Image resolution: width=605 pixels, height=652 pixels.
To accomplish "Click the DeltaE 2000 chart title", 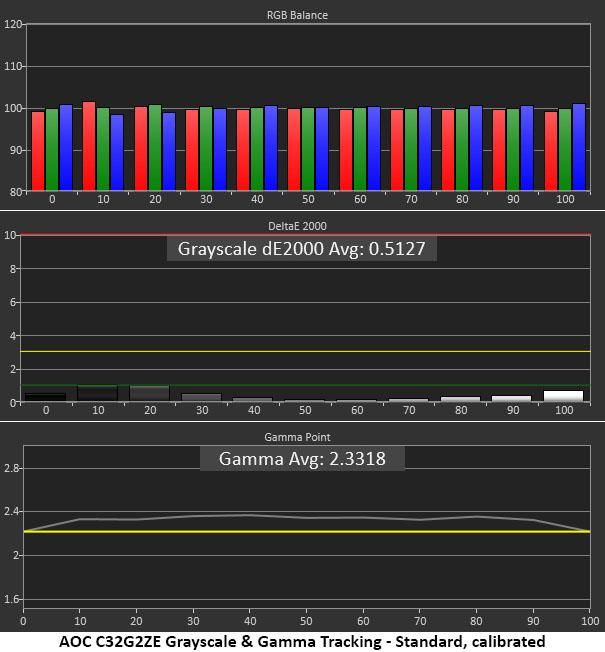I will click(297, 226).
